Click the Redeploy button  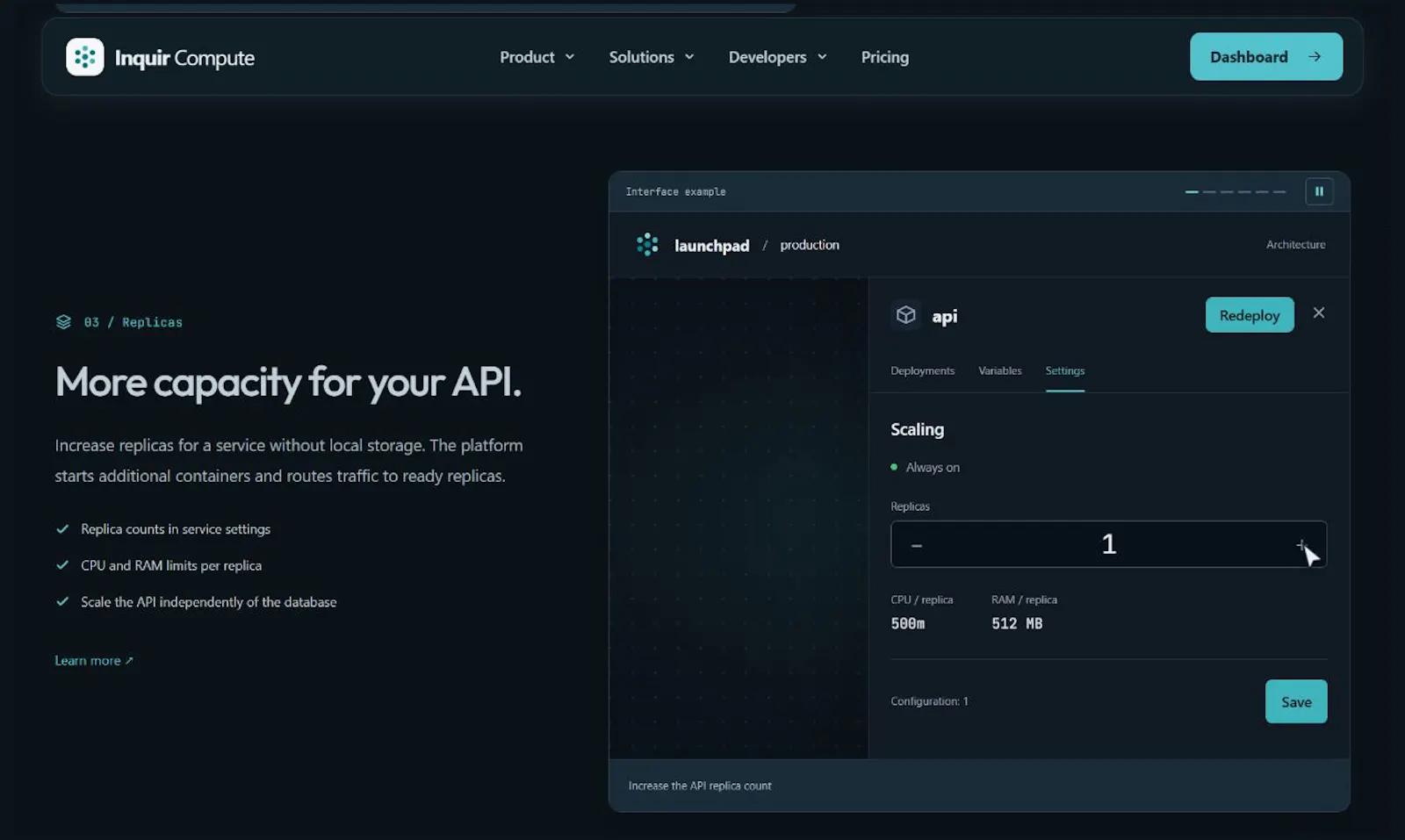1249,315
